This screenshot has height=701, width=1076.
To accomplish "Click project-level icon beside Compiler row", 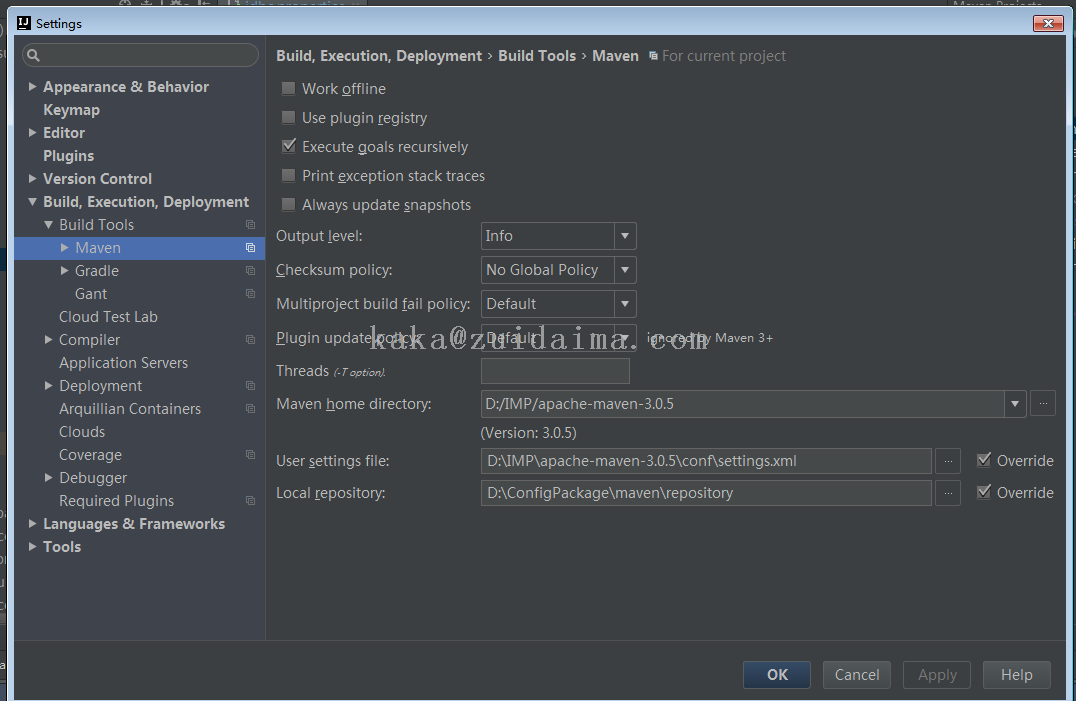I will (250, 340).
